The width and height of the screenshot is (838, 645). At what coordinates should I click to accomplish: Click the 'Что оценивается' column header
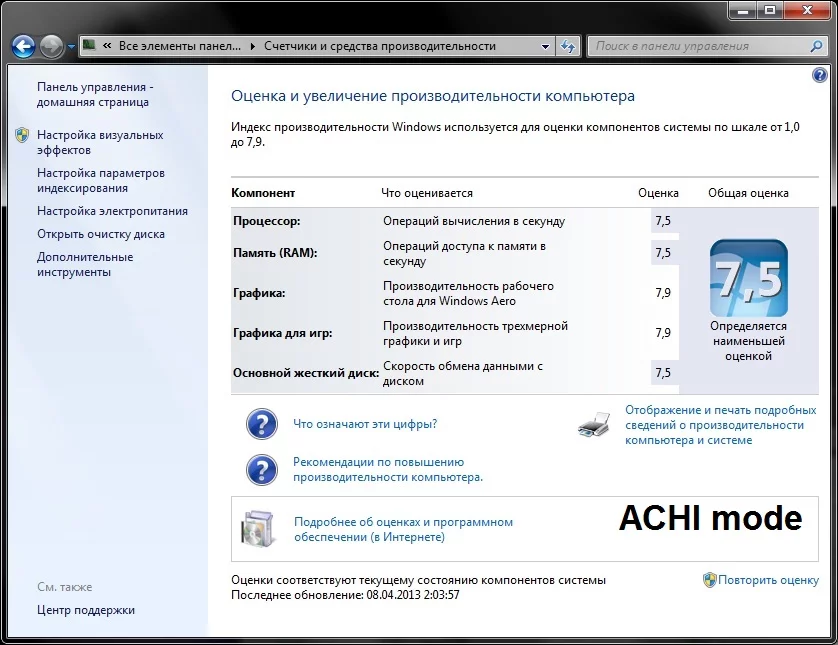click(427, 193)
